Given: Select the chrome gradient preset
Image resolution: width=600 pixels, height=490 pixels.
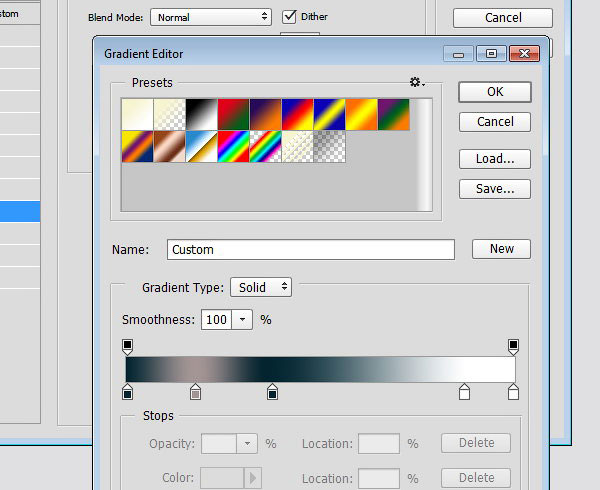Looking at the screenshot, I should click(202, 147).
